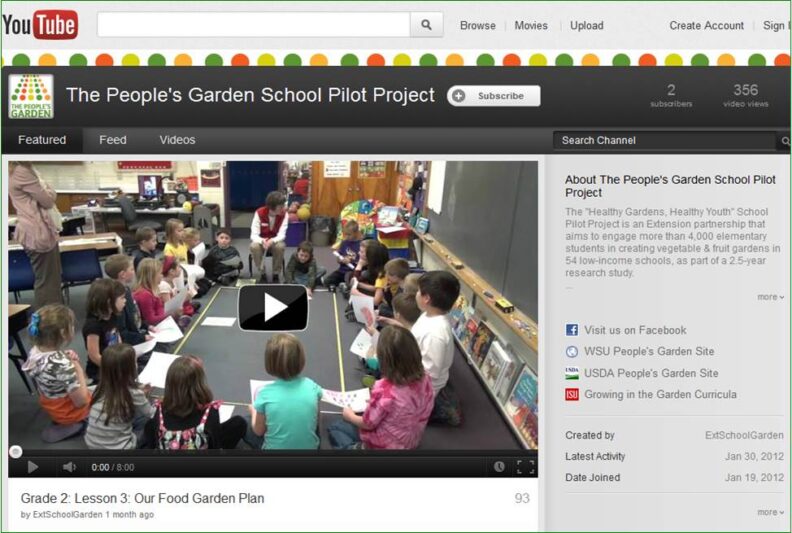Click the video progress bar scrubber
792x533 pixels.
click(x=16, y=451)
